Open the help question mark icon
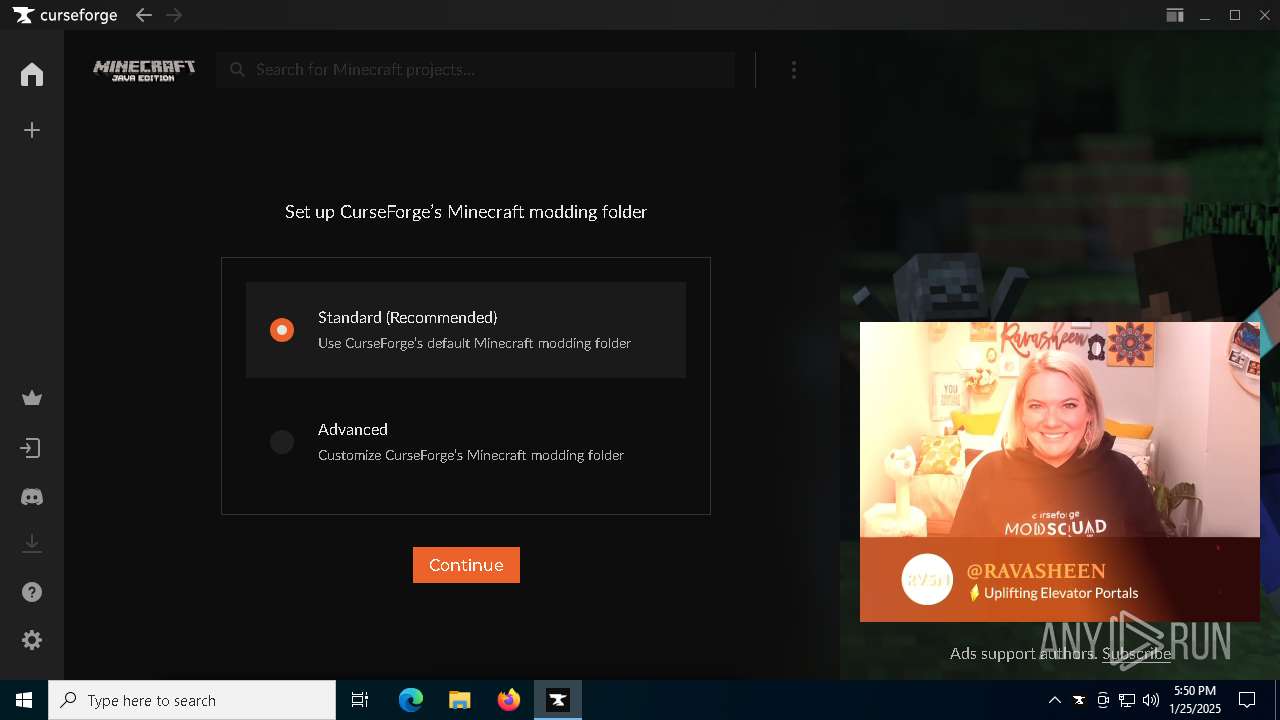 click(32, 592)
